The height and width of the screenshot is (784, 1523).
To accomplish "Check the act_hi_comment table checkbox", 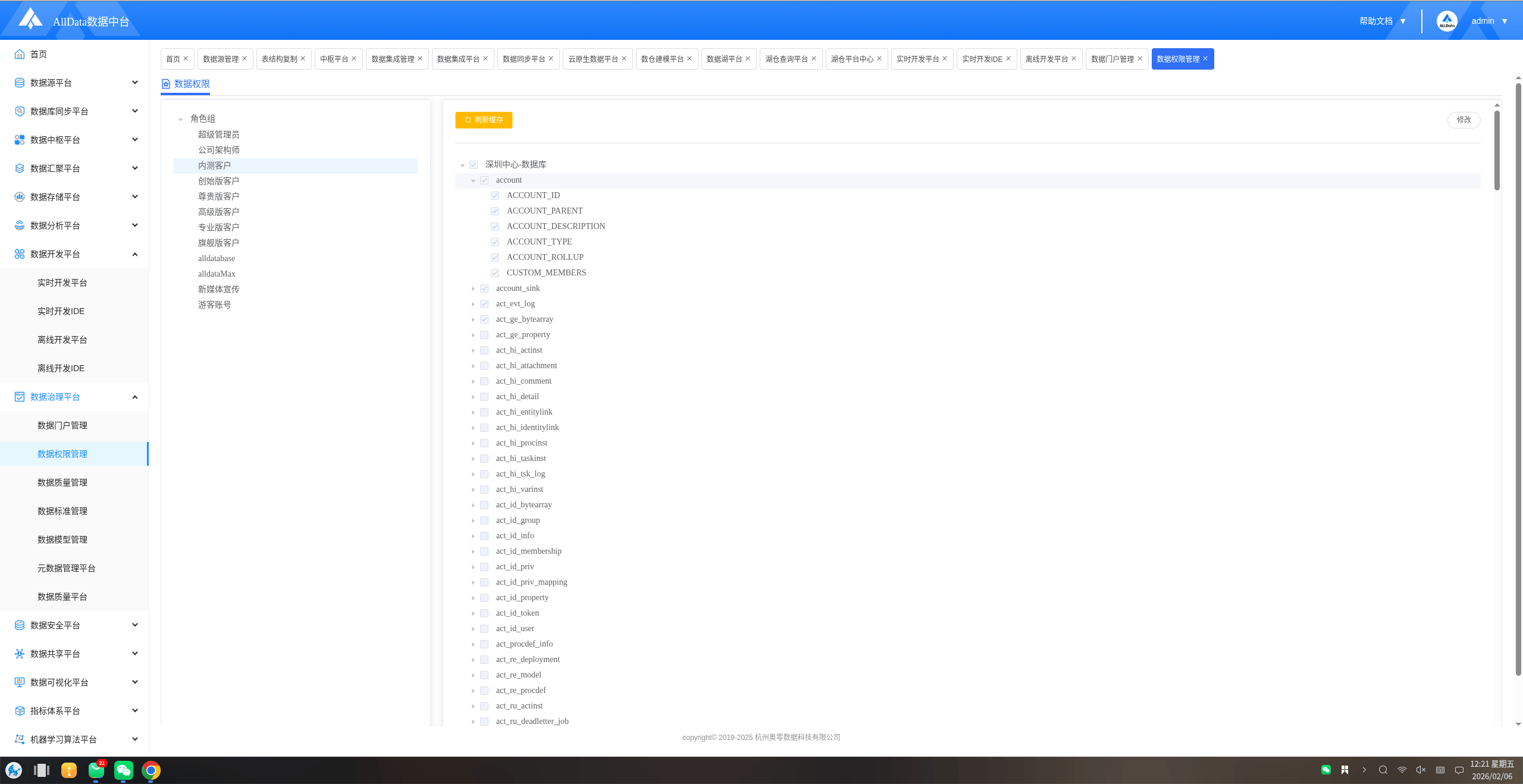I will coord(484,381).
